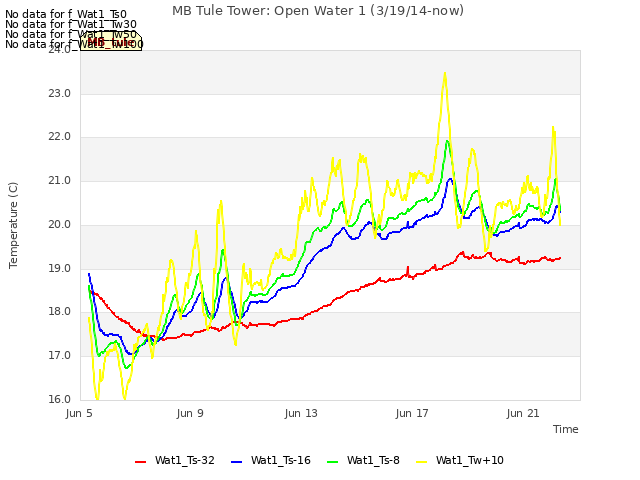Click the 17.0 y-axis tick label
This screenshot has width=640, height=480.
pos(60,356)
